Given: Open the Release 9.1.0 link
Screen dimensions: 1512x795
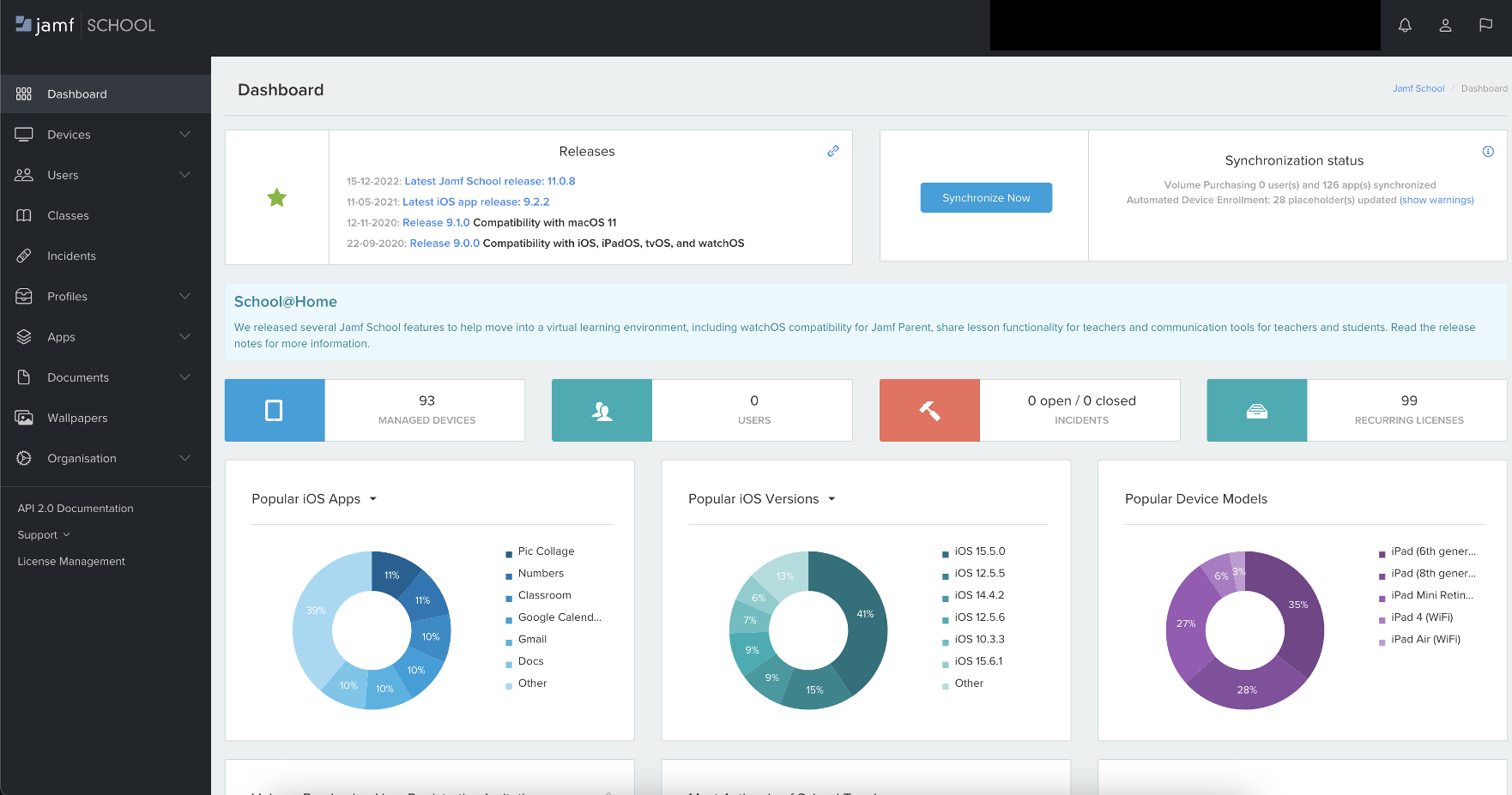Looking at the screenshot, I should click(436, 222).
